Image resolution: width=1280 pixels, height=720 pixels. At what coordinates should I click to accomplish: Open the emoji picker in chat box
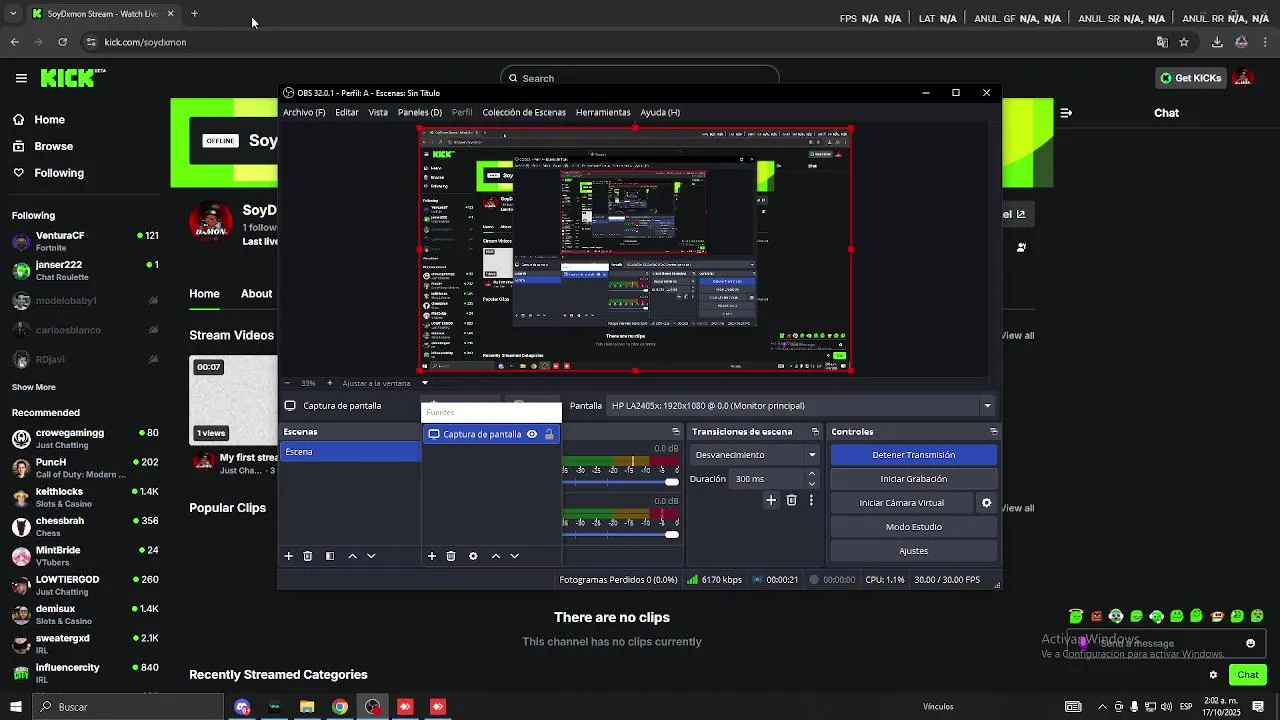pyautogui.click(x=1250, y=643)
